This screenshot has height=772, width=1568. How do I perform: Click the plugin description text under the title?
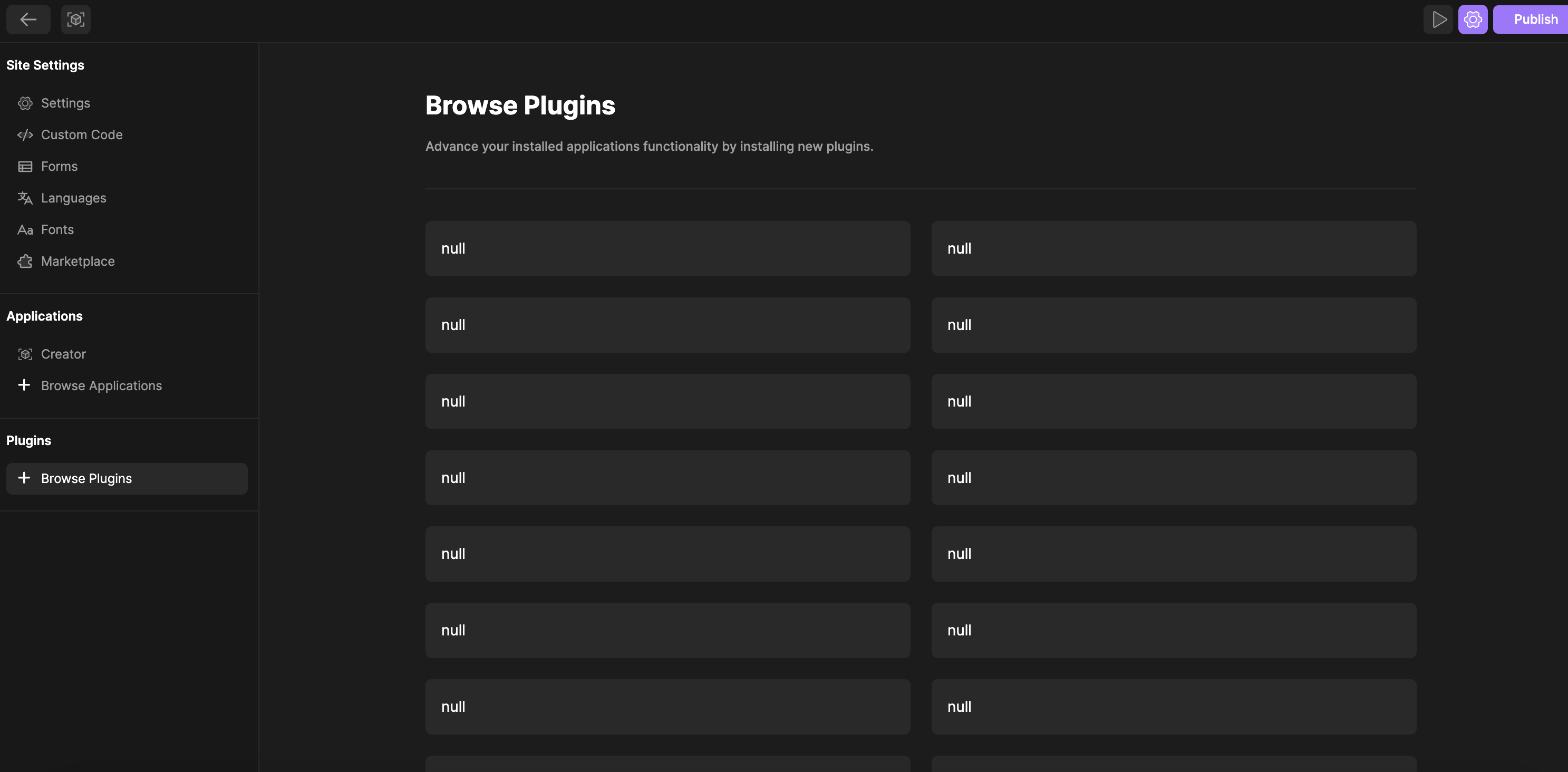649,147
